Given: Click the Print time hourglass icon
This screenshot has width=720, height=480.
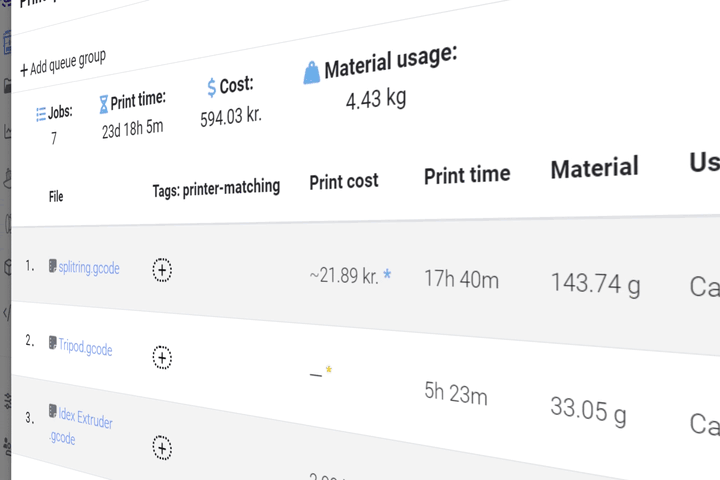Looking at the screenshot, I should click(x=104, y=104).
